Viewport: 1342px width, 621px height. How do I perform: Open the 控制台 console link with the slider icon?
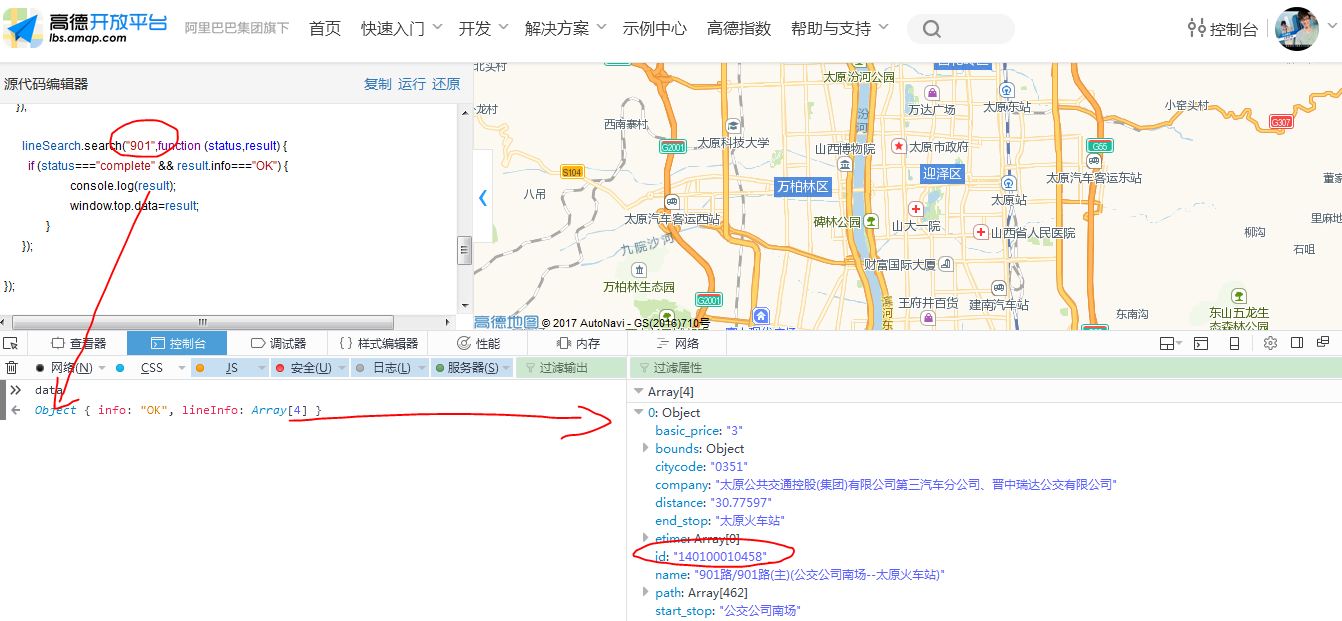coord(1222,29)
